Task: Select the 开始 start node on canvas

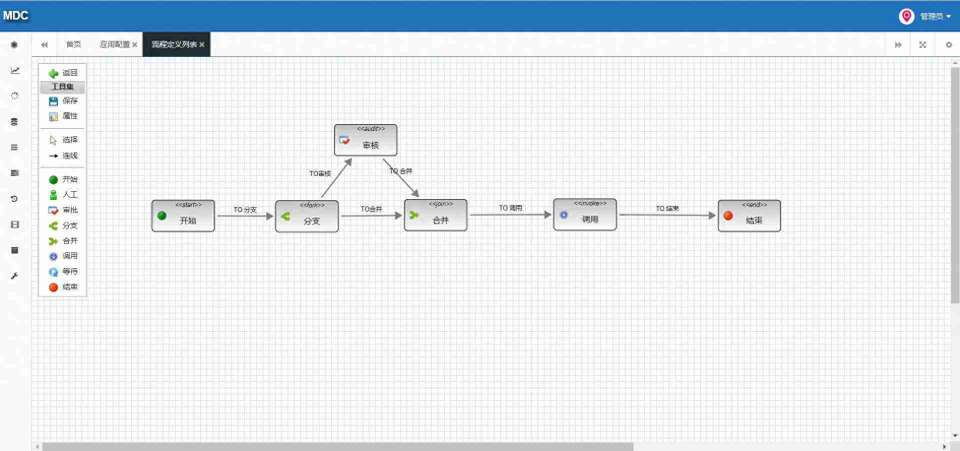Action: point(183,216)
